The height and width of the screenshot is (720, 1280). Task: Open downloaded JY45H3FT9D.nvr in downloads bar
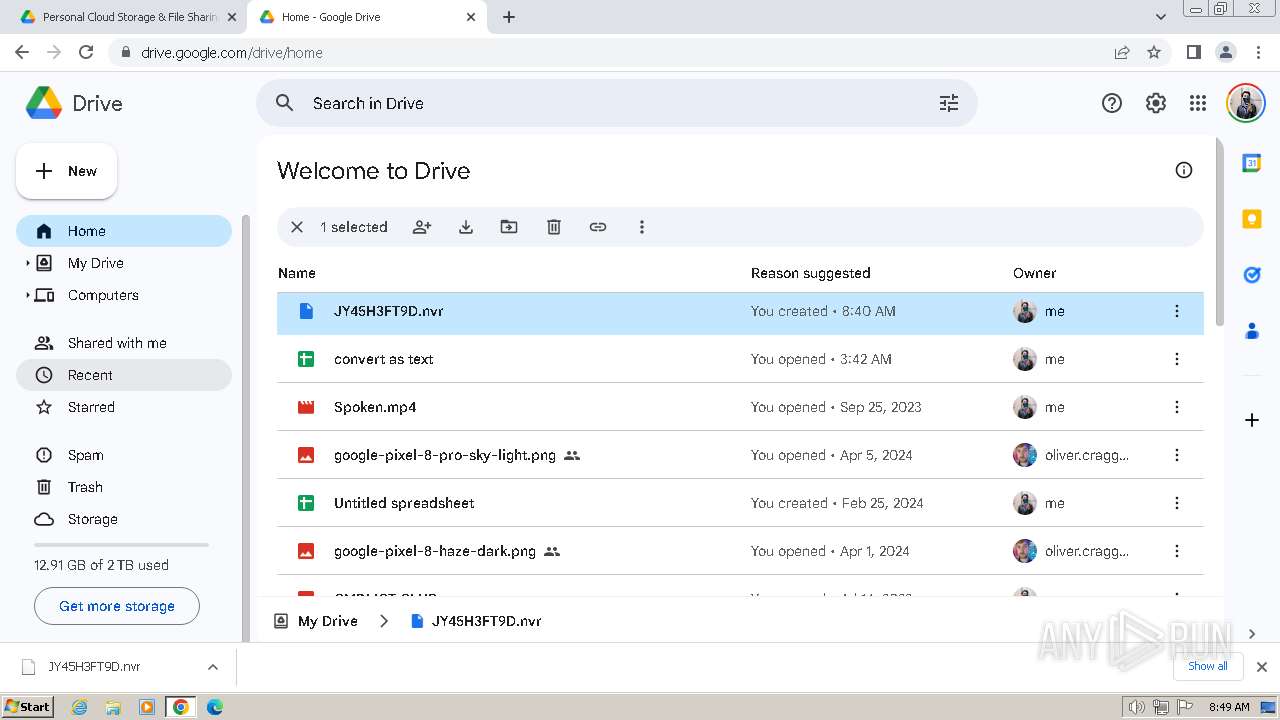94,667
